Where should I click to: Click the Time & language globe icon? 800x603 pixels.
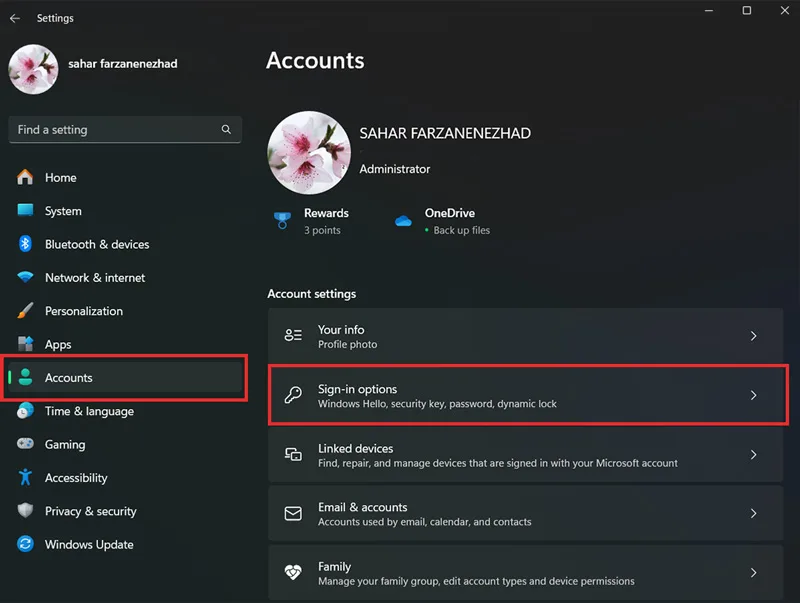click(25, 411)
